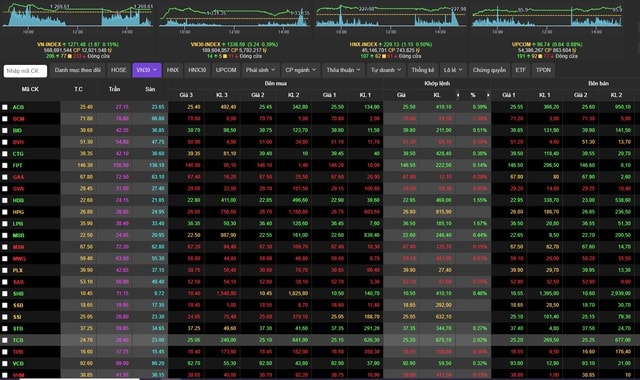Viewport: 640px width, 380px height.
Task: Switch to the UPCOM tab
Action: [x=226, y=70]
